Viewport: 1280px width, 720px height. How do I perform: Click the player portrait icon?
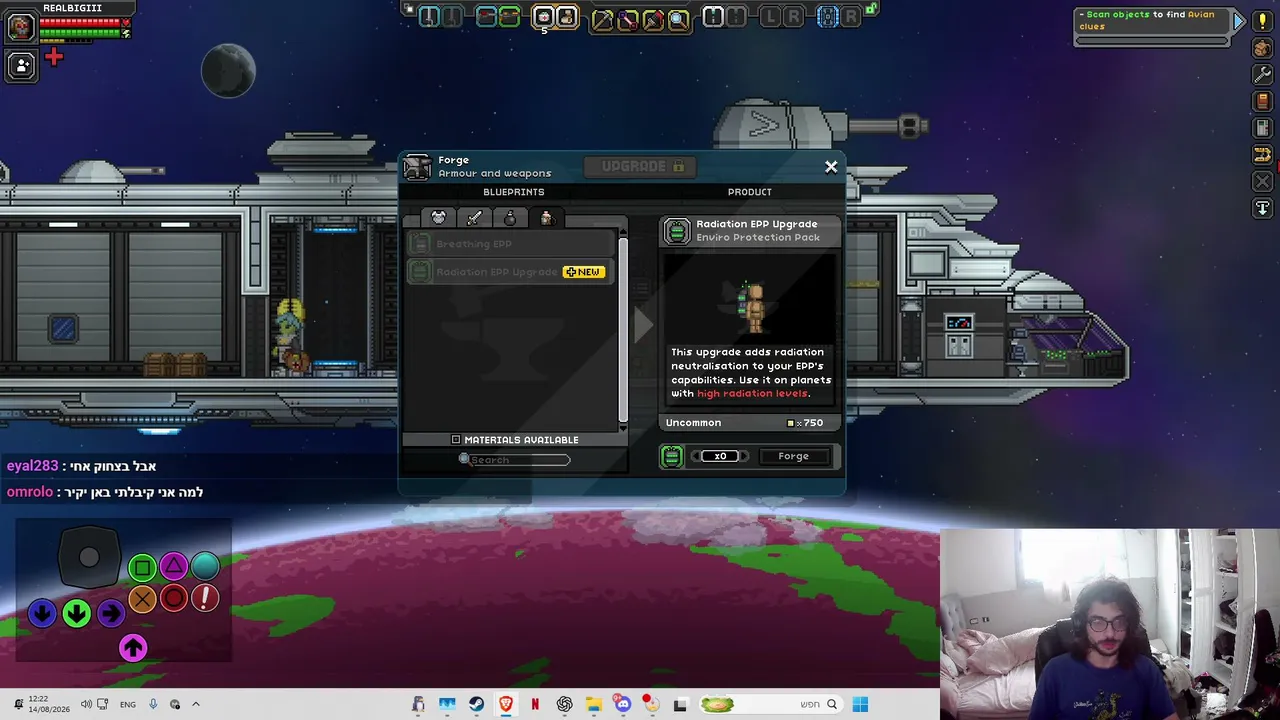click(x=20, y=26)
